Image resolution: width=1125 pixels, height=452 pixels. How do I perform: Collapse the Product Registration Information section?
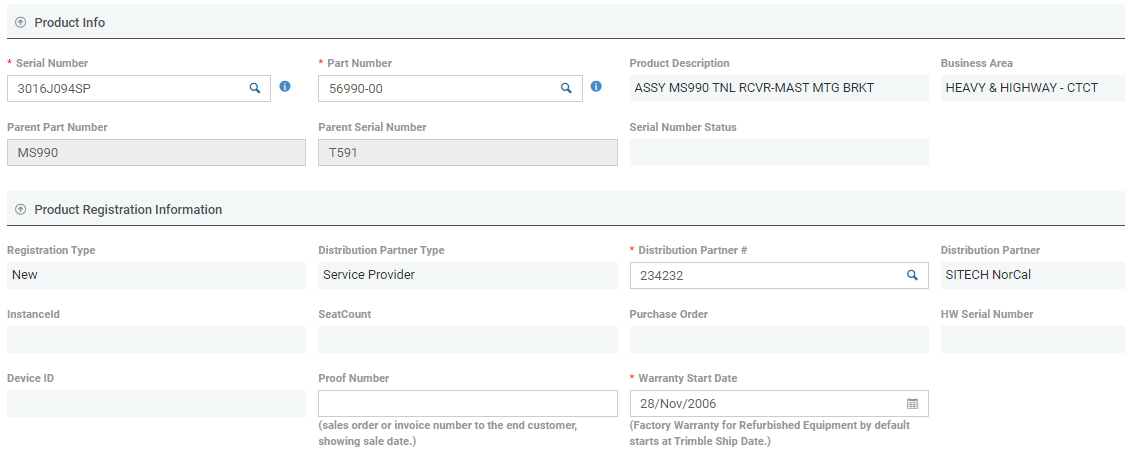[x=21, y=210]
